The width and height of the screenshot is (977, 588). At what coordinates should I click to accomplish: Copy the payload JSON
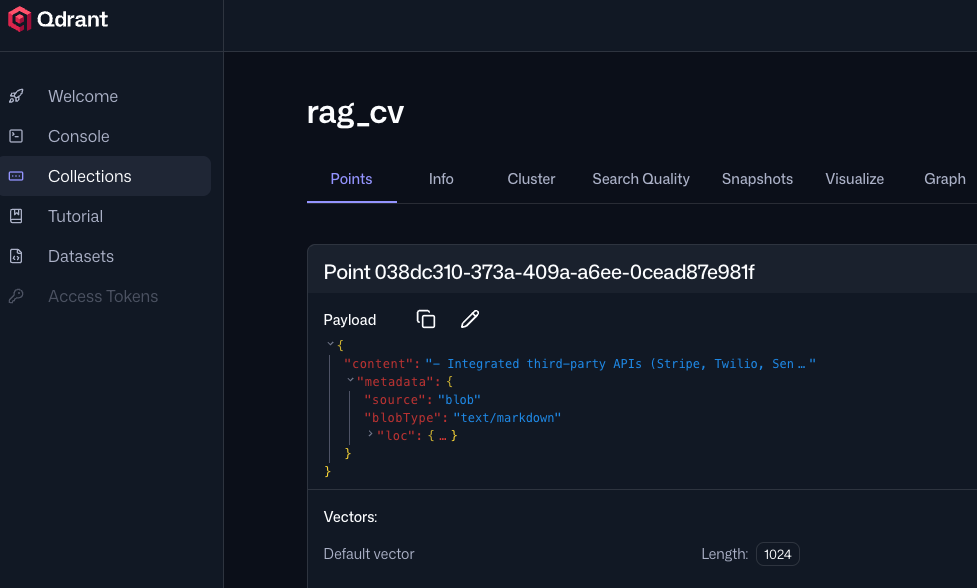pyautogui.click(x=426, y=319)
